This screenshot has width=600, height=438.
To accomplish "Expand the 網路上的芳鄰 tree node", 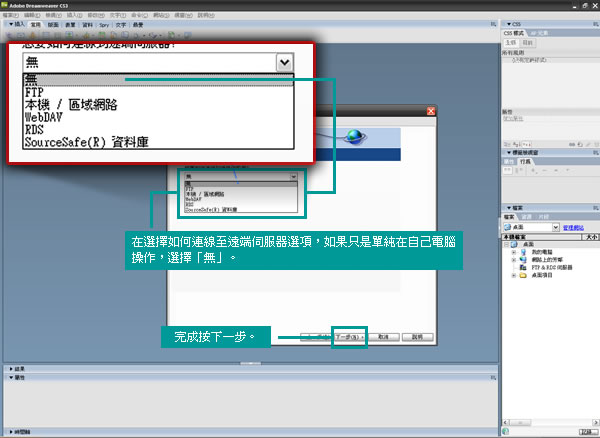I will (x=514, y=260).
